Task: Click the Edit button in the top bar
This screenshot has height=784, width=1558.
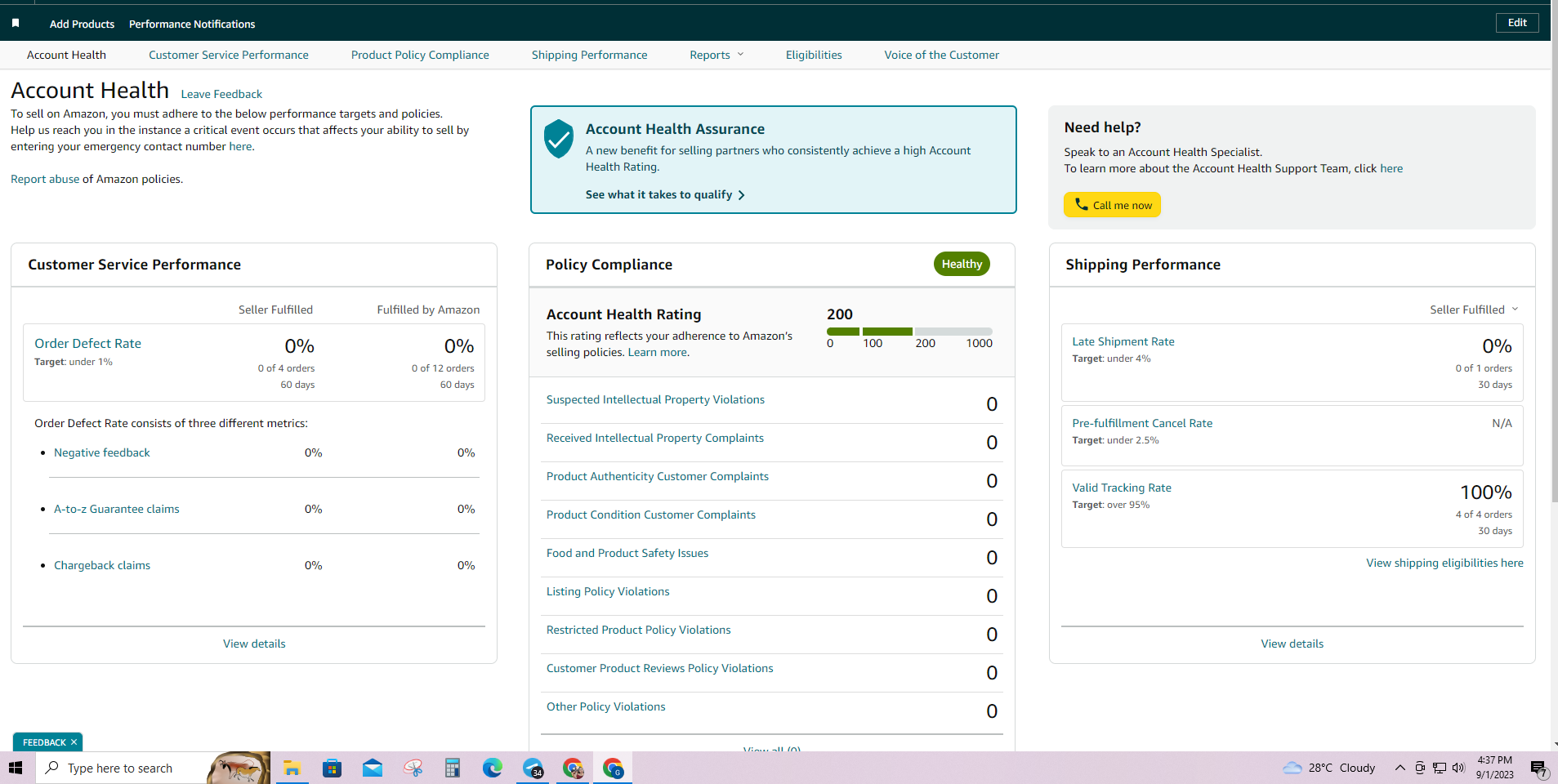Action: click(x=1517, y=23)
